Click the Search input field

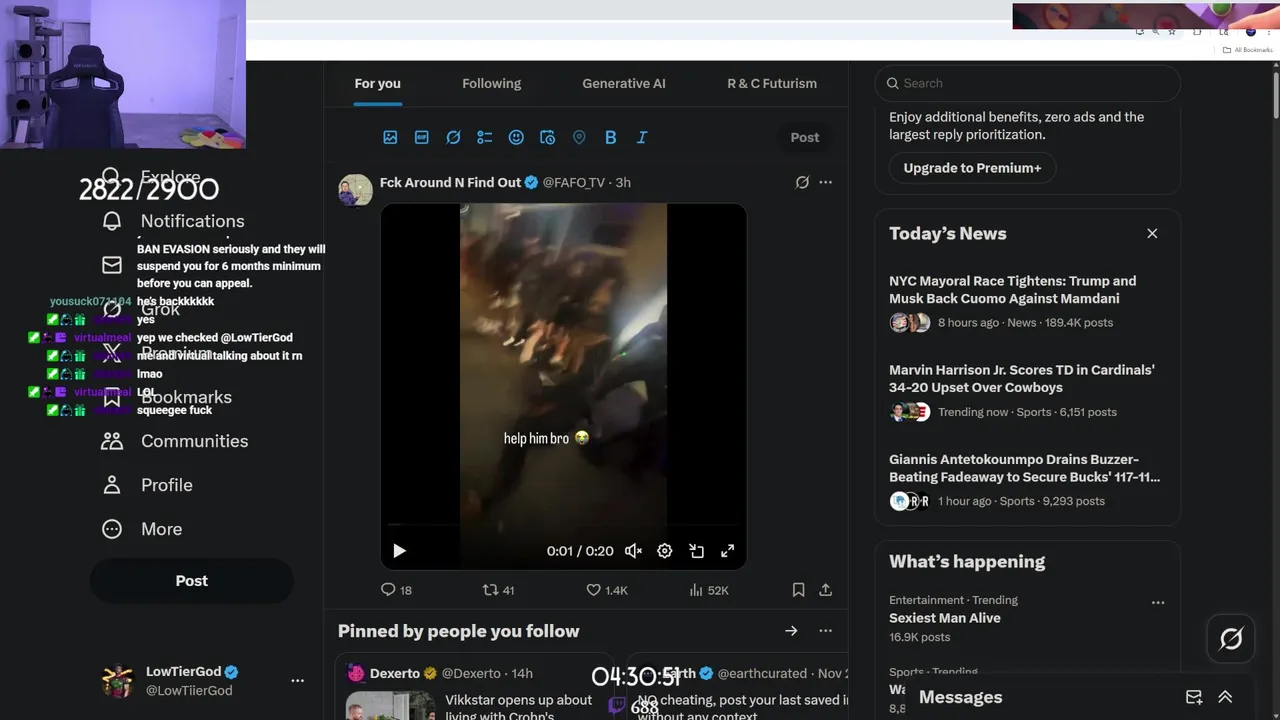pos(1028,83)
